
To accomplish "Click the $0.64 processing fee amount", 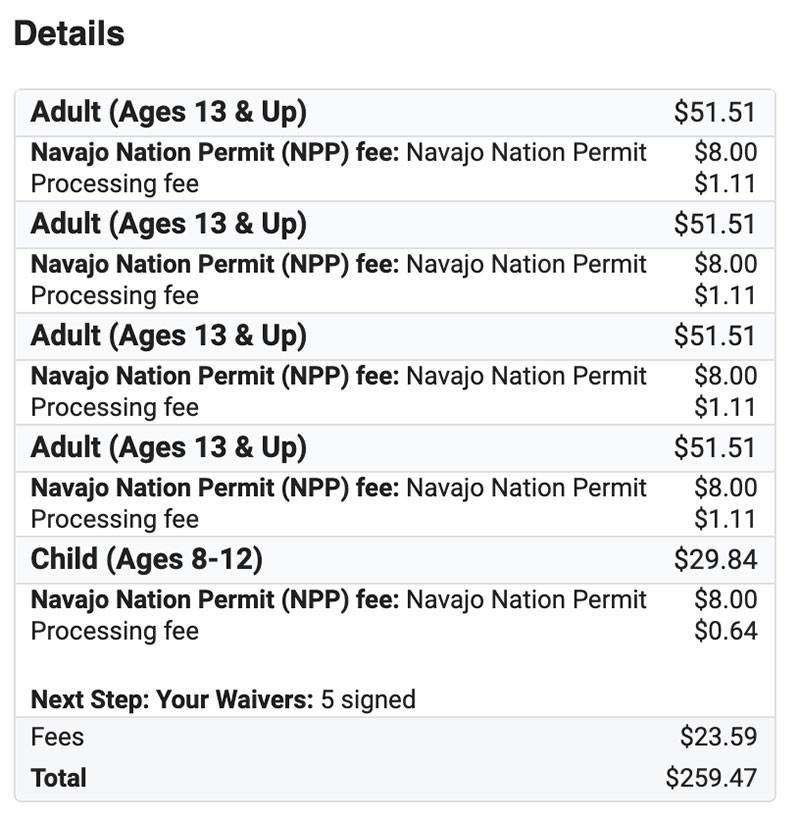I will pyautogui.click(x=726, y=631).
